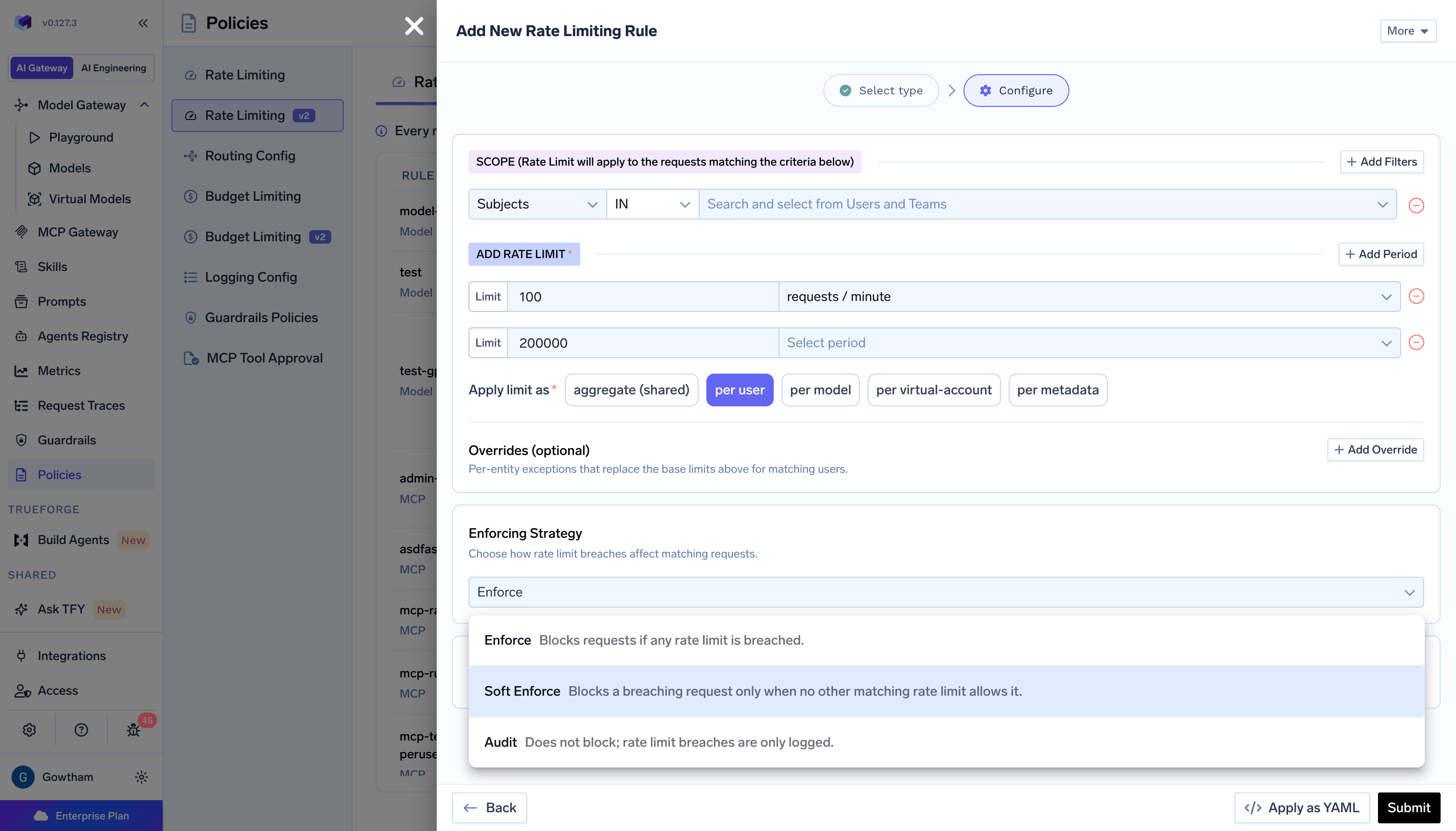The height and width of the screenshot is (831, 1456).
Task: Click the Virtual Models icon
Action: click(34, 199)
